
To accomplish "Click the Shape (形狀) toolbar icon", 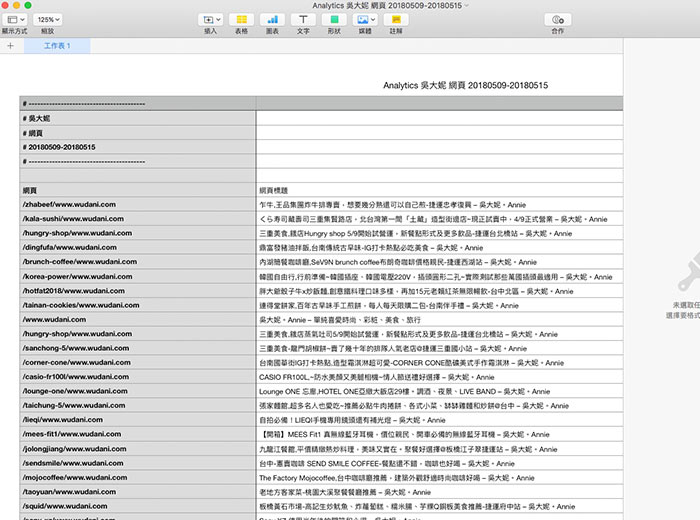I will click(x=334, y=20).
